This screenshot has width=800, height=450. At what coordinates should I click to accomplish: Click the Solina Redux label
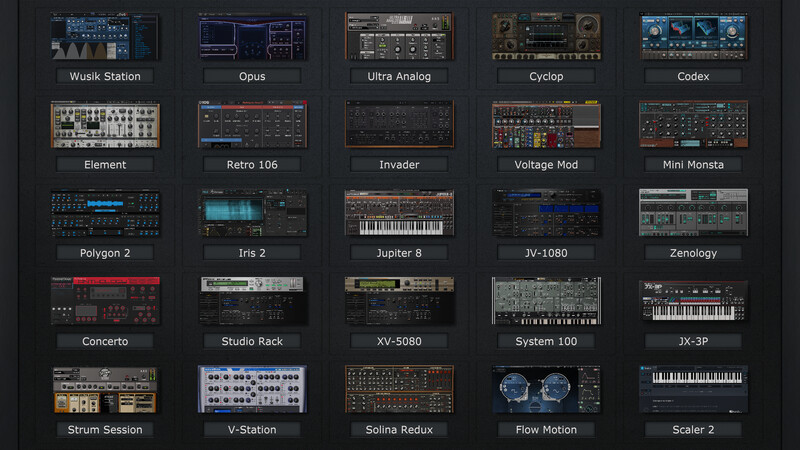click(399, 429)
